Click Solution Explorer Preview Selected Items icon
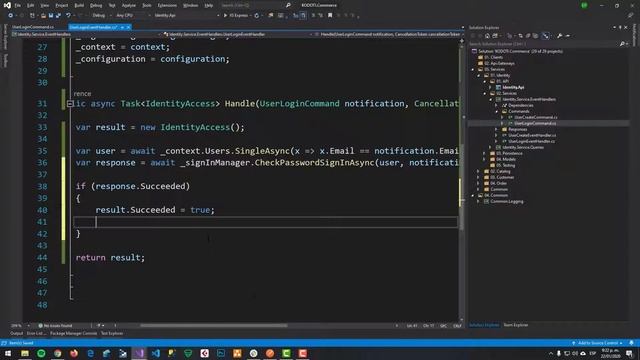Screen dimensions: 640x360 click(x=568, y=36)
